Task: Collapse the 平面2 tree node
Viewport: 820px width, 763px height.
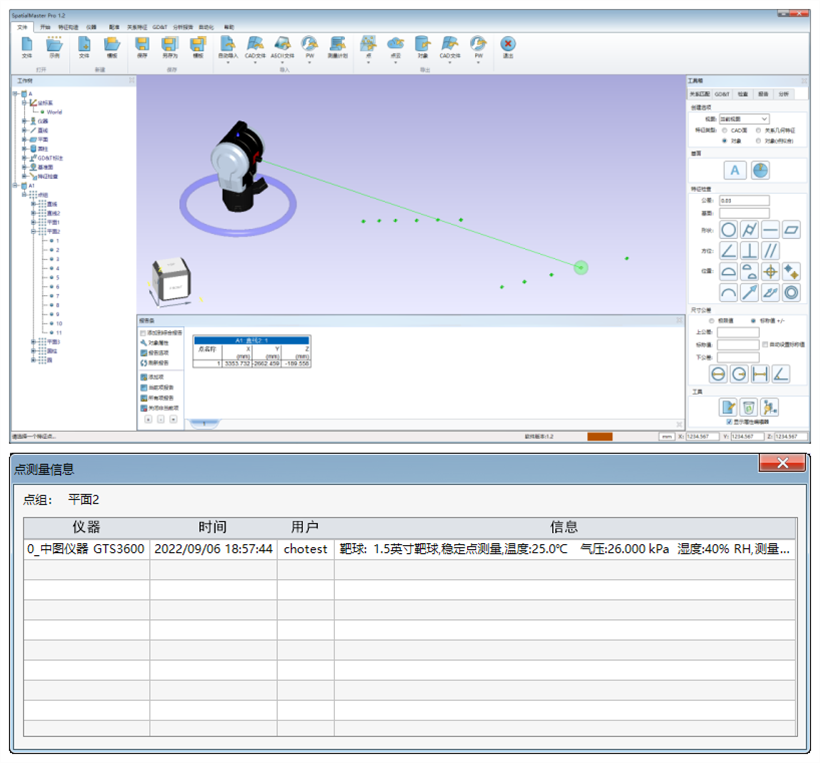Action: tap(35, 231)
